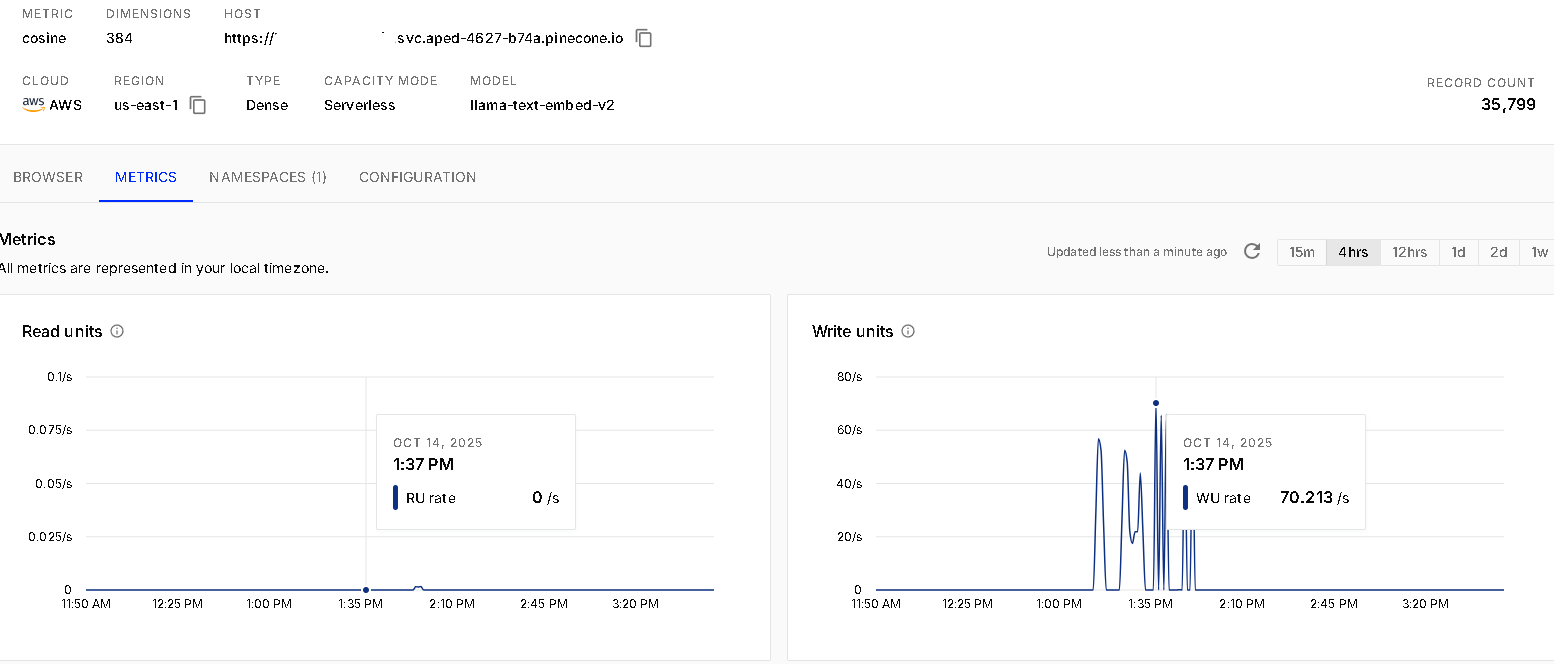
Task: Click the record count value 35,799
Action: tap(1508, 104)
